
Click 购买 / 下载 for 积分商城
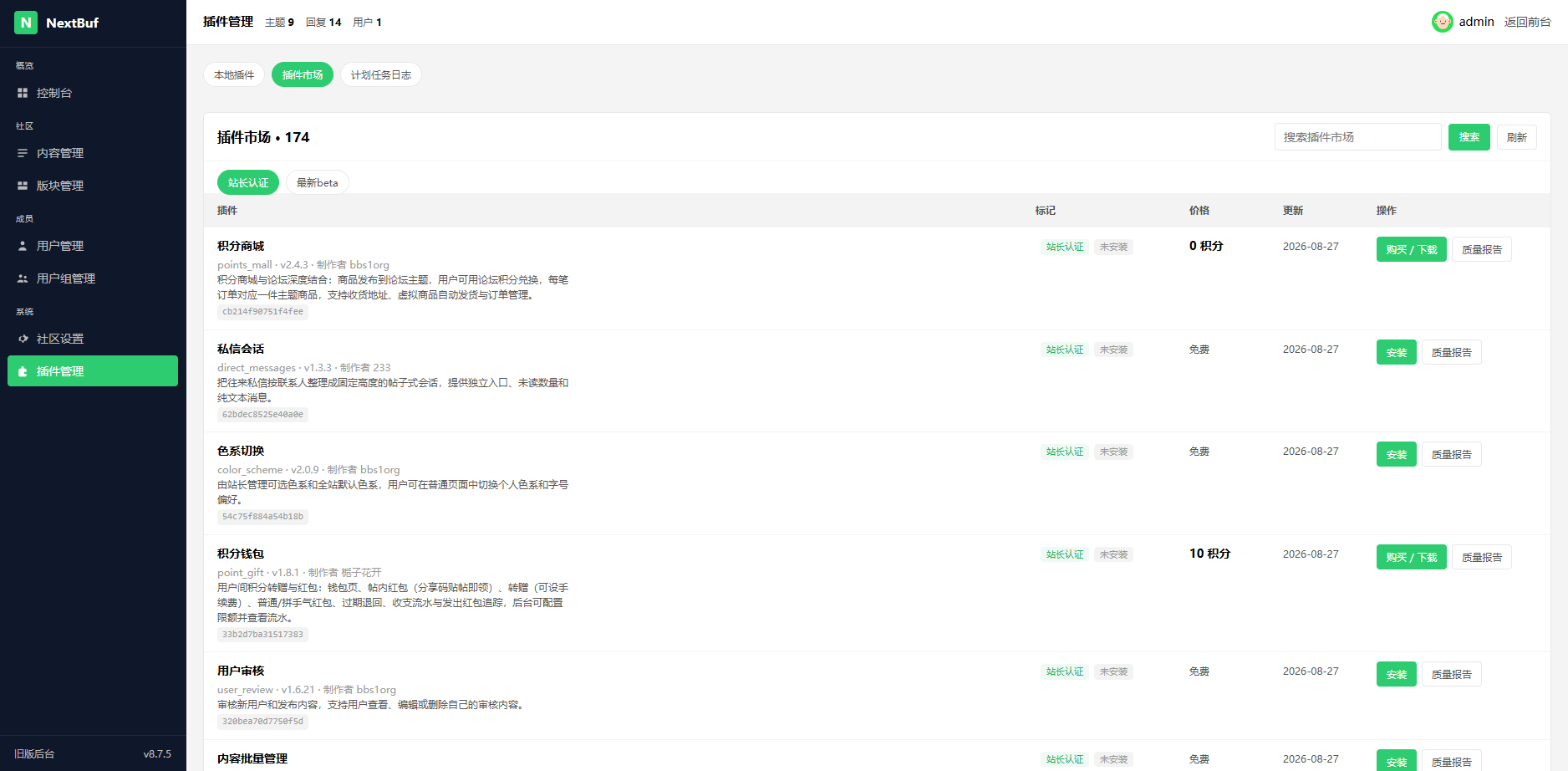(x=1412, y=249)
